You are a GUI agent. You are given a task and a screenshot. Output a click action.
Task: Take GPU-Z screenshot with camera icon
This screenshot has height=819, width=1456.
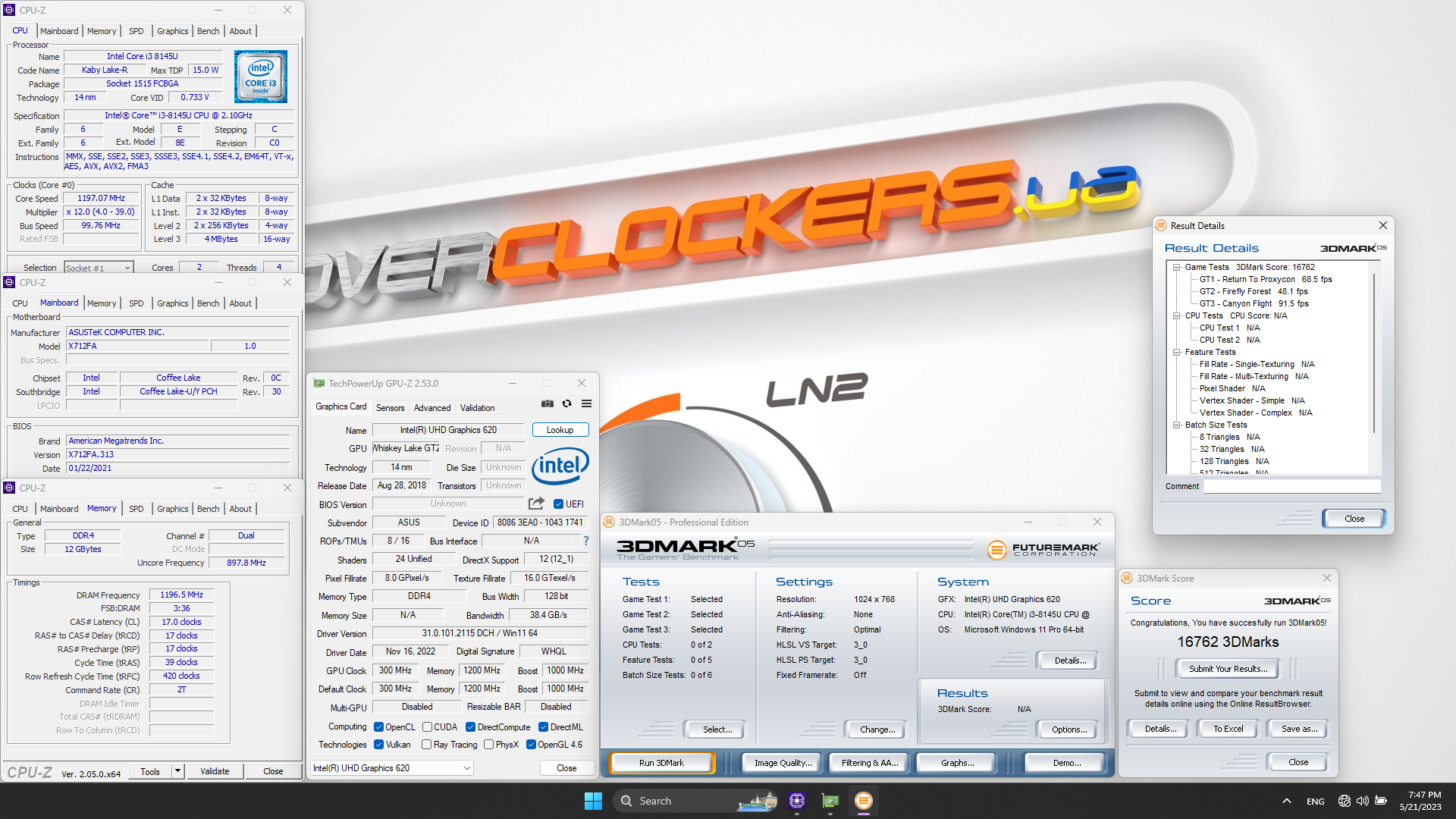[548, 403]
